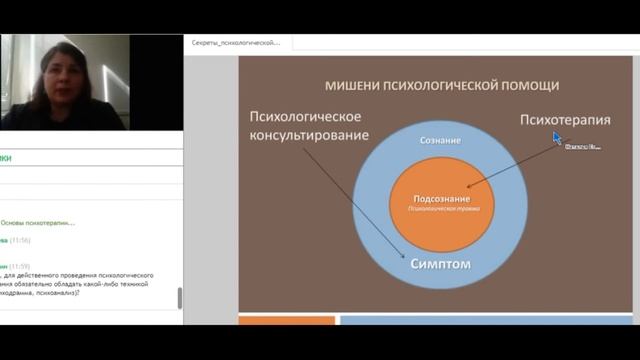Click the chat panel scrollbar handle

180,298
